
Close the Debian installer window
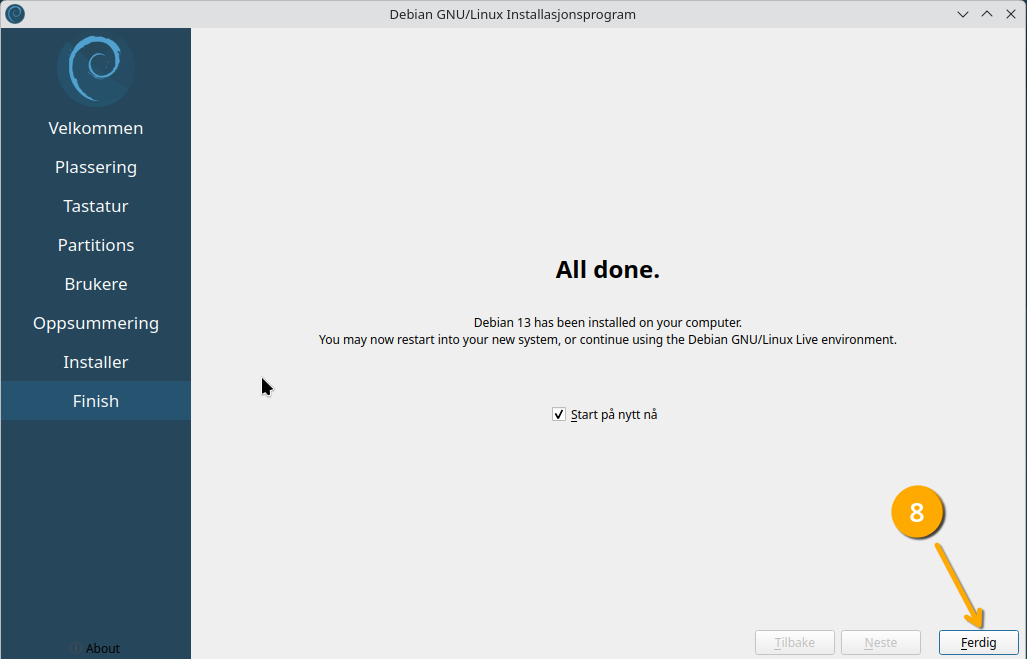pyautogui.click(x=1011, y=14)
